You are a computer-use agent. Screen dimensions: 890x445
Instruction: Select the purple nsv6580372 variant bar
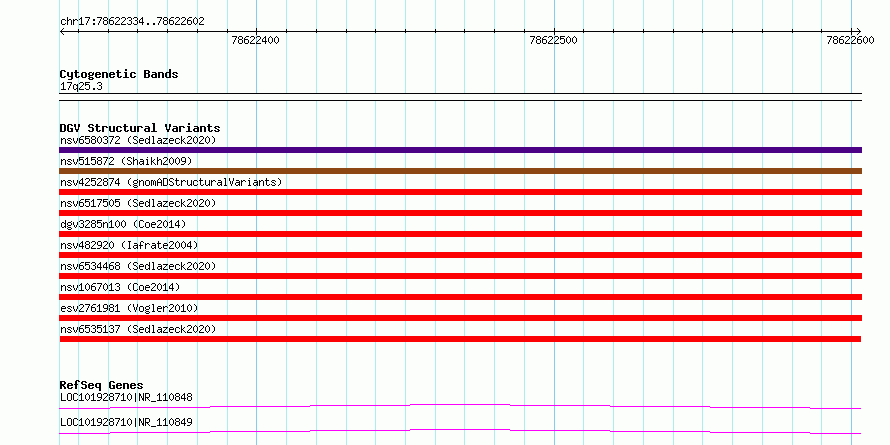(x=460, y=150)
